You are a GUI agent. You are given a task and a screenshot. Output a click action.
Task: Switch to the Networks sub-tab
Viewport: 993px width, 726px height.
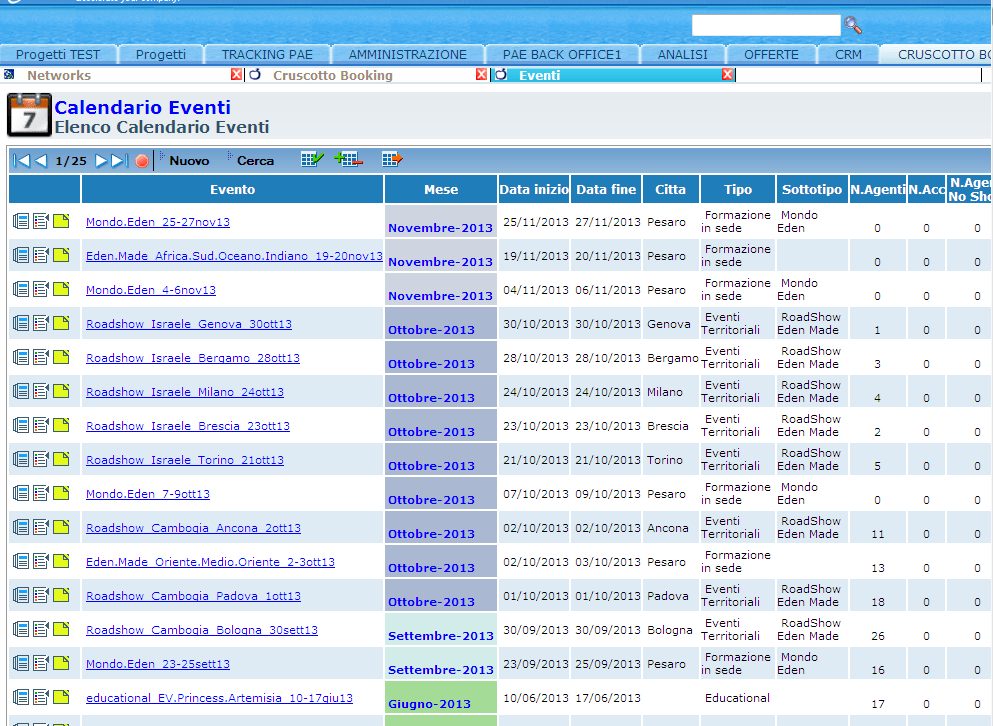[59, 75]
